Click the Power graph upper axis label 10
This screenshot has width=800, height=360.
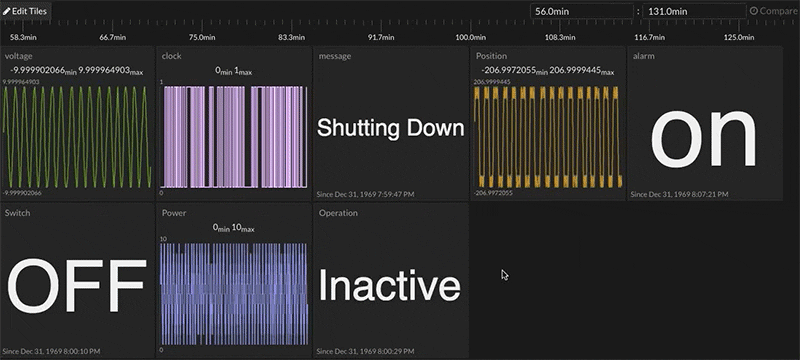click(x=163, y=239)
